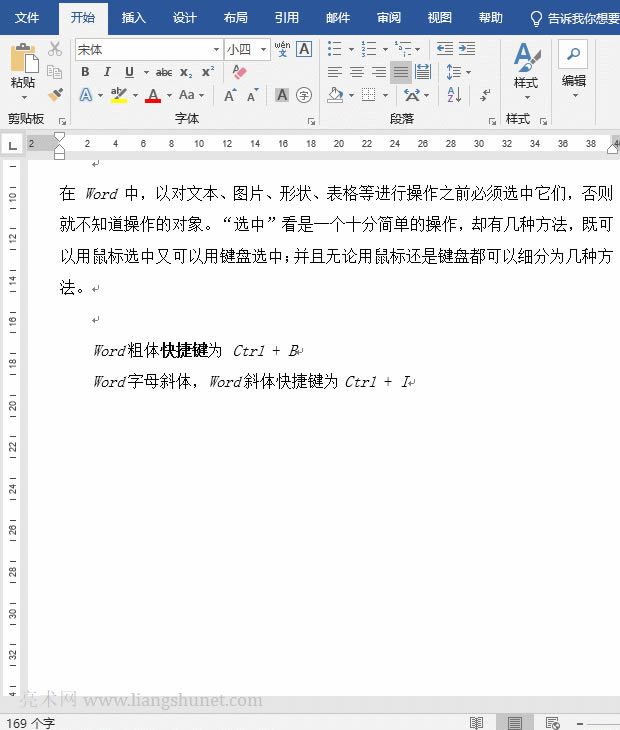Click the Distributed alignment icon
This screenshot has height=730, width=620.
423,72
